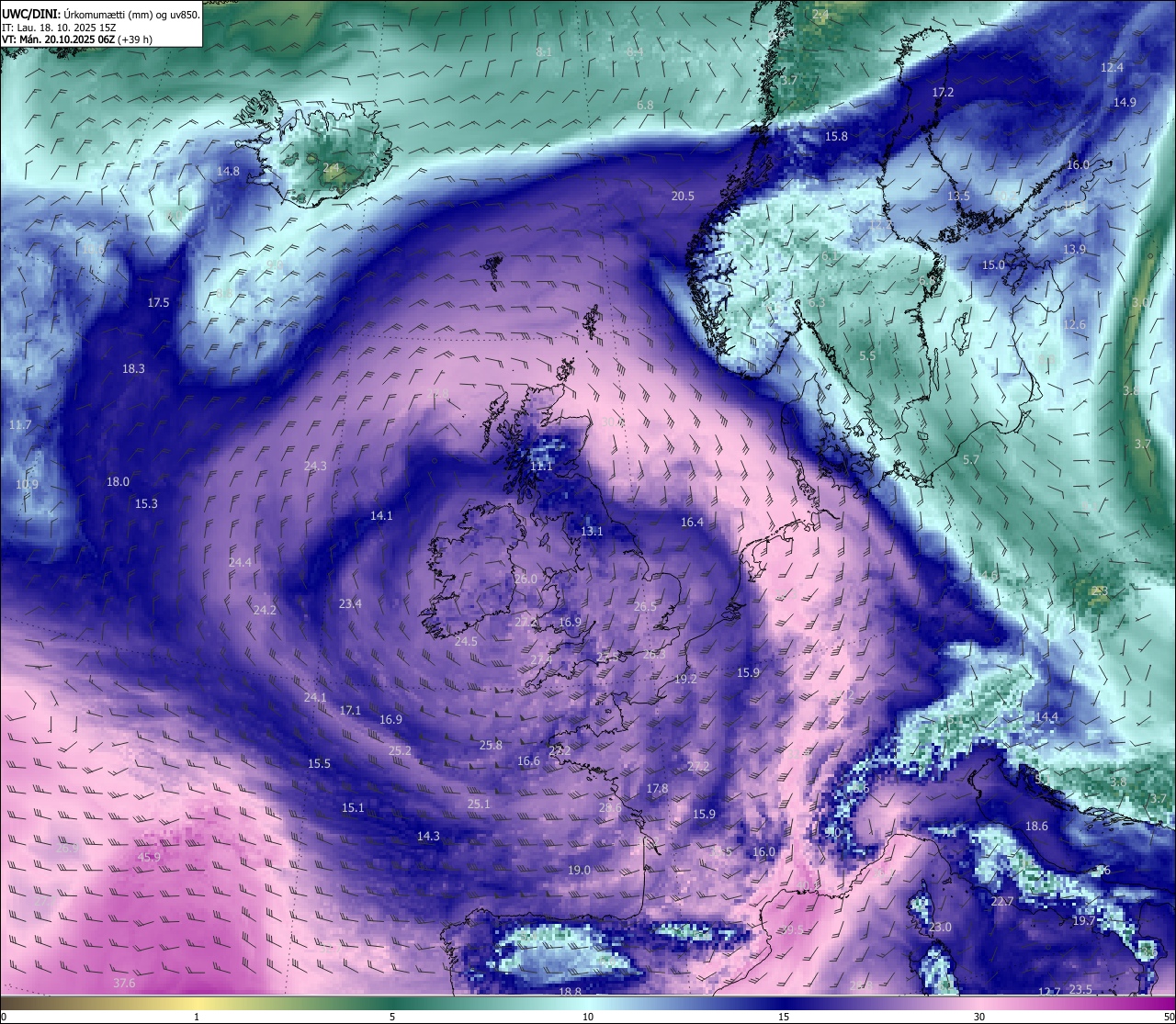This screenshot has height=1024, width=1176.
Task: Click the 6.8 value north of Norway
Action: 645,105
